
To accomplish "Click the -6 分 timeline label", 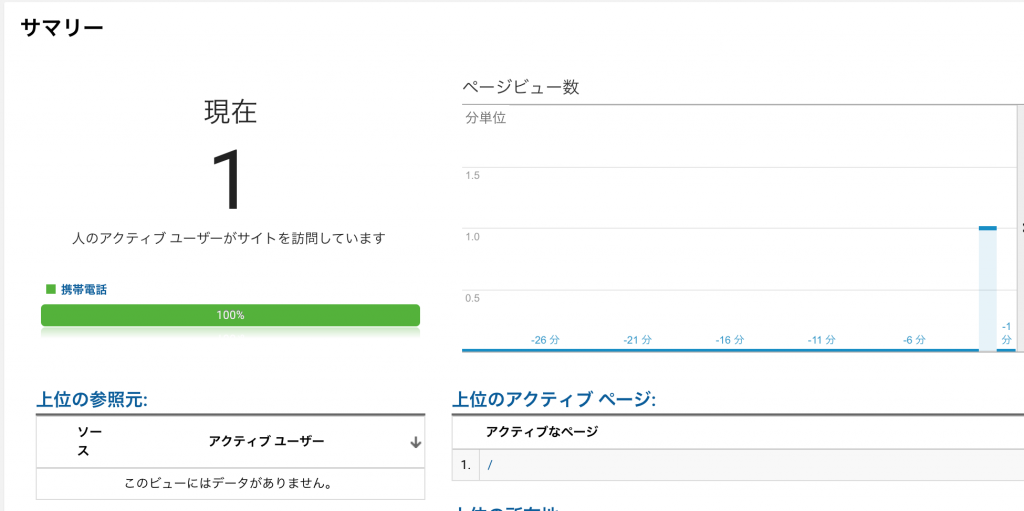I will pos(914,340).
